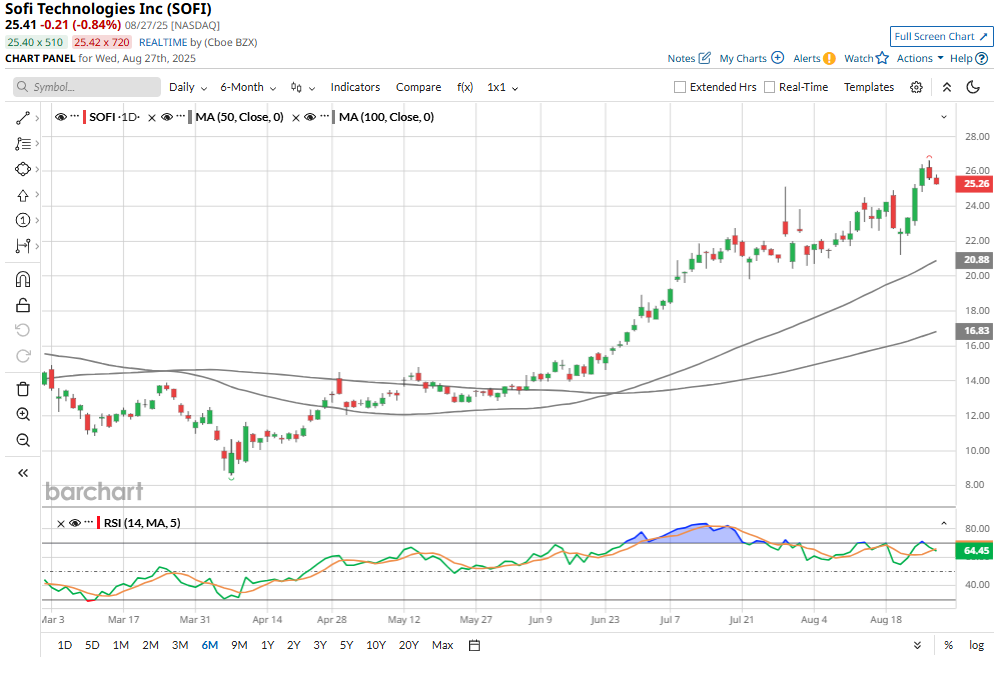Open the text and notes annotation tool
This screenshot has width=1002, height=683.
pos(23,144)
